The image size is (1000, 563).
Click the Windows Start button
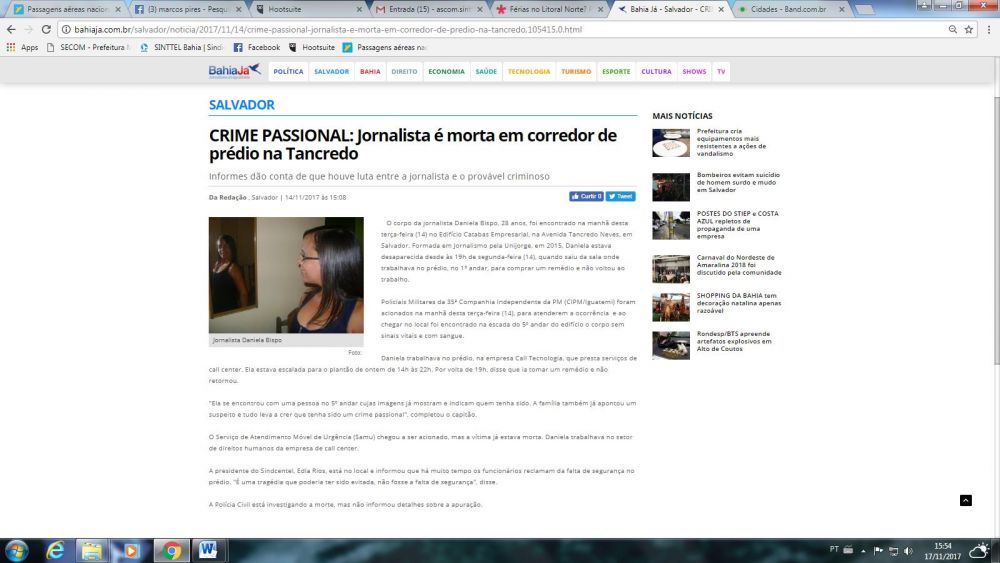point(17,550)
